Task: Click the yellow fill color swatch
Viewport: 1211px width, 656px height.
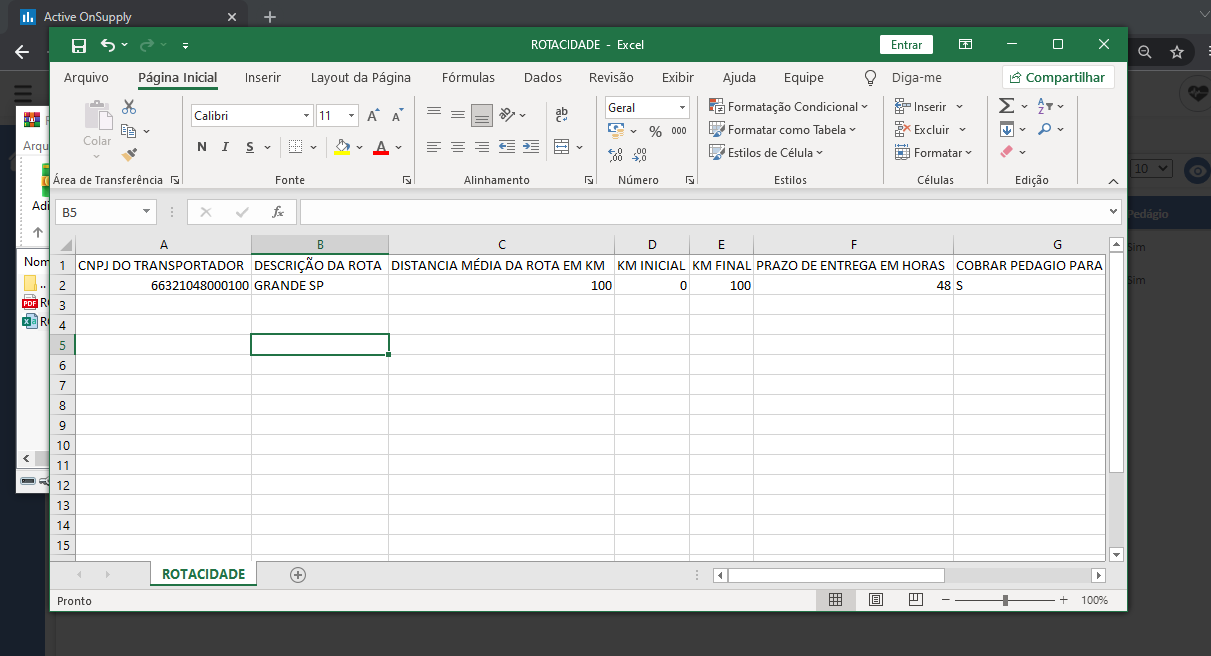Action: pos(343,147)
